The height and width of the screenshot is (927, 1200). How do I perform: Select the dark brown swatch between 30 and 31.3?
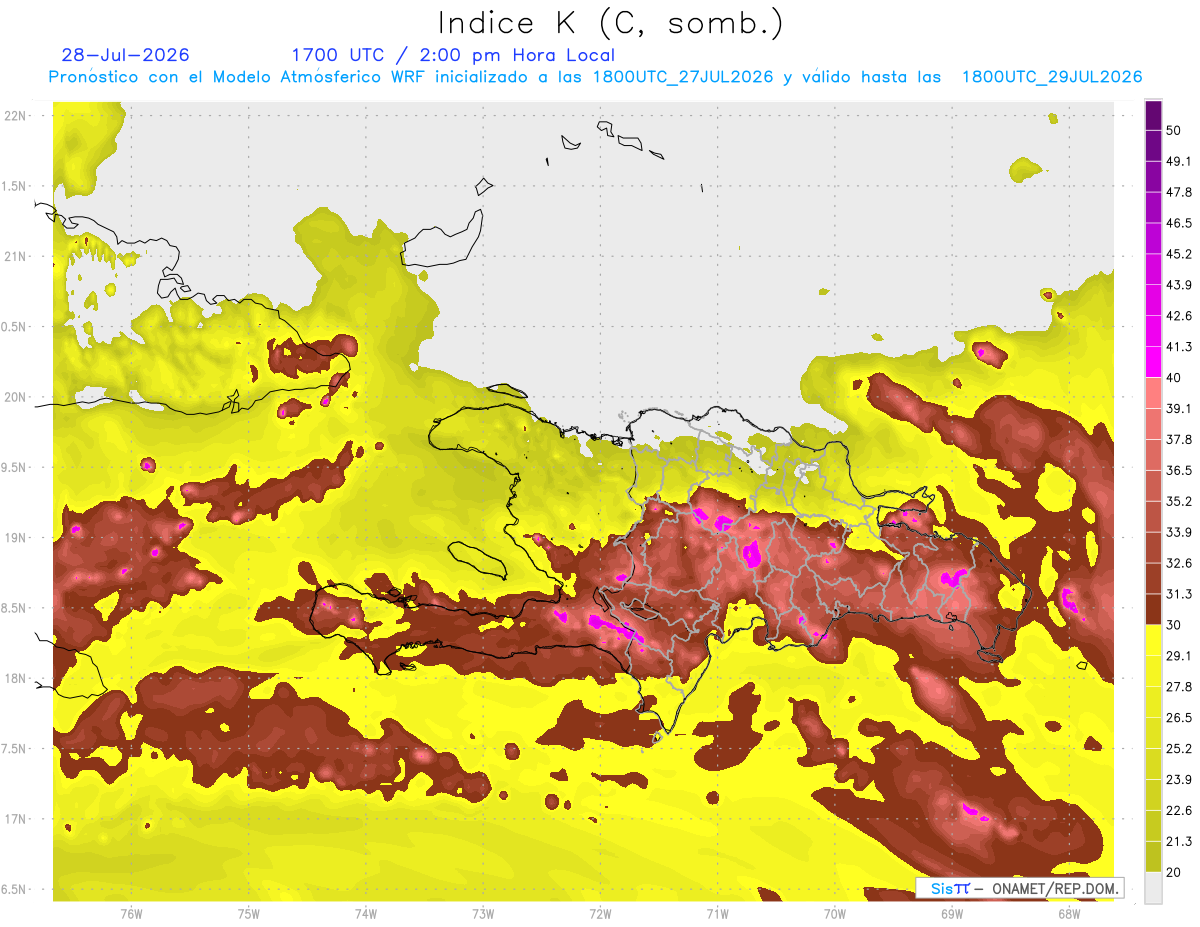1153,609
